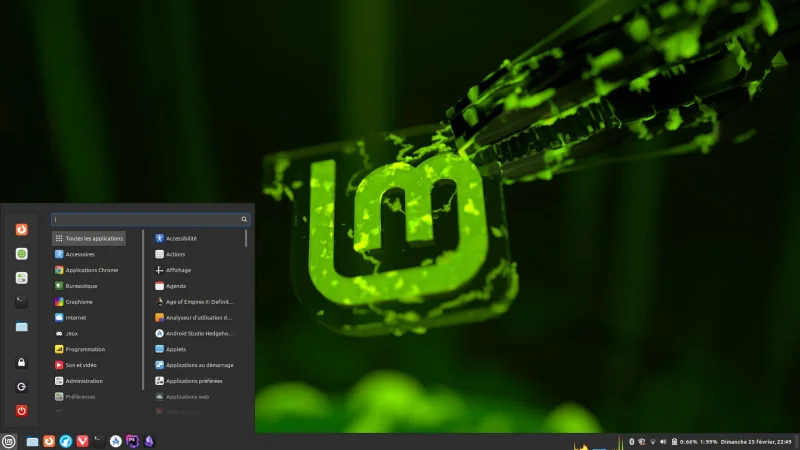Open the green globe favorite in the menu
Screen dimensions: 800x450
coord(21,254)
